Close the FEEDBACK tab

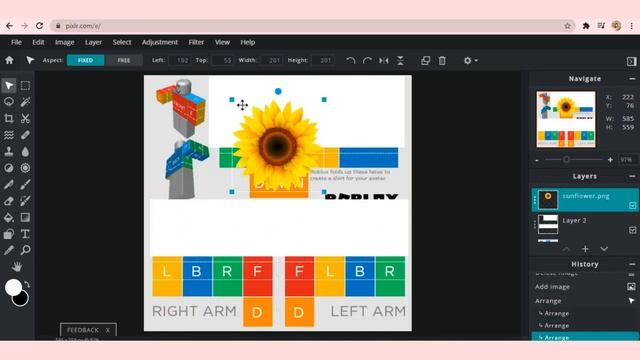[x=108, y=330]
